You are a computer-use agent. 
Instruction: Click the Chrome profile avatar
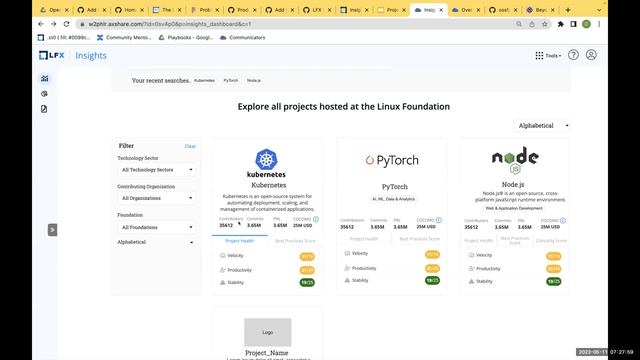point(586,24)
